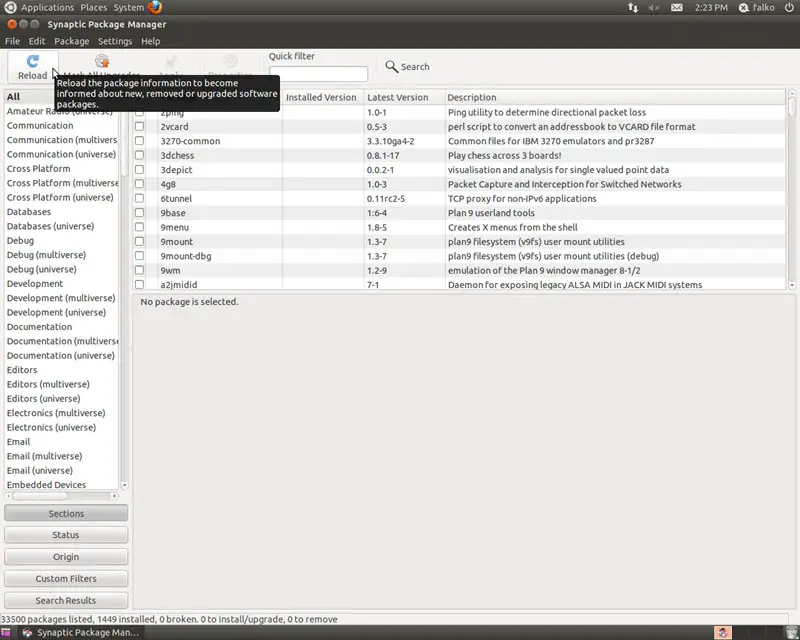Tick the checkbox for 3depict
This screenshot has height=640, width=800.
click(139, 169)
